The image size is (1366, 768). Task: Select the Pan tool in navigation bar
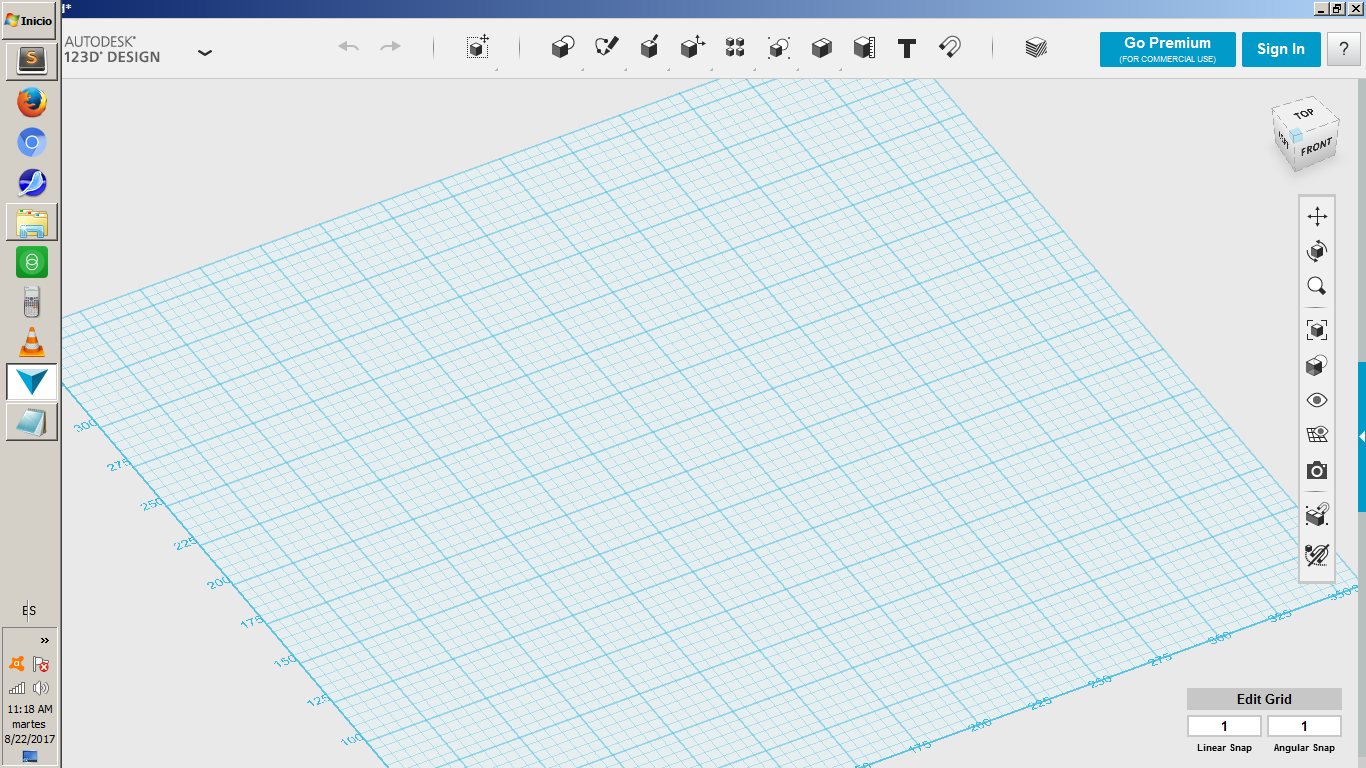[1317, 216]
